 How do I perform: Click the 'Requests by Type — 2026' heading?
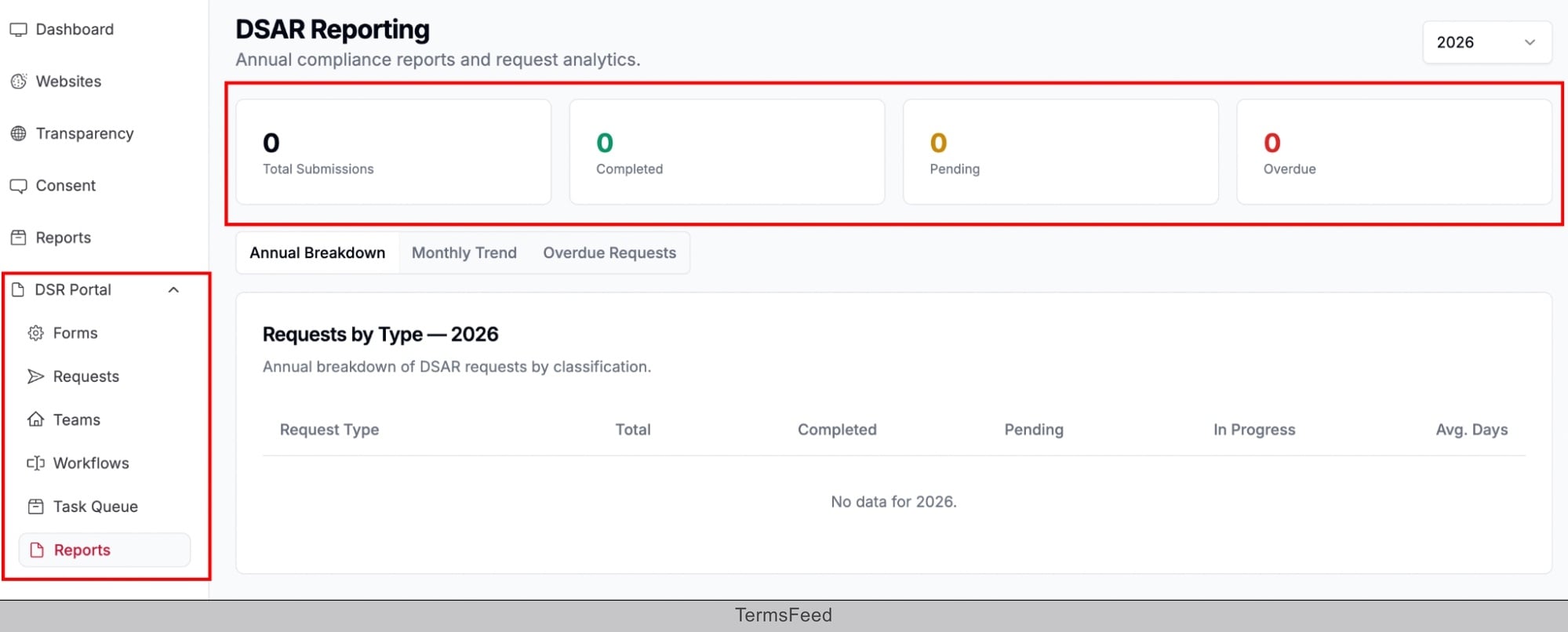[380, 335]
